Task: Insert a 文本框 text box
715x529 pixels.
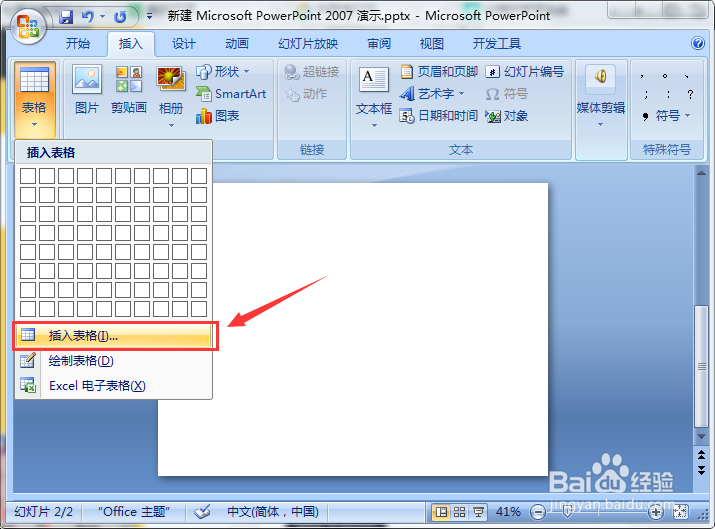Action: 374,91
